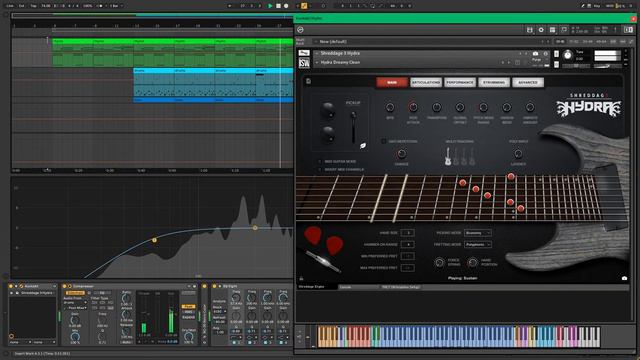Image resolution: width=640 pixels, height=360 pixels.
Task: Select the last guitar in Multi Tracking
Action: (x=472, y=157)
